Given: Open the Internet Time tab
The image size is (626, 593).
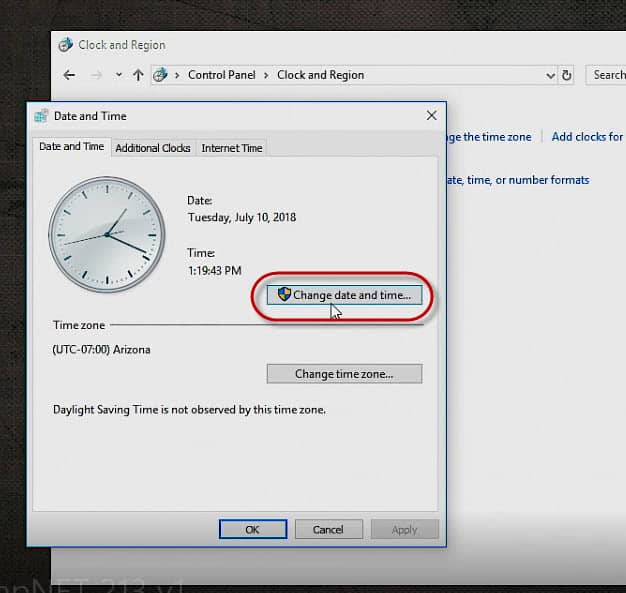Looking at the screenshot, I should point(232,148).
